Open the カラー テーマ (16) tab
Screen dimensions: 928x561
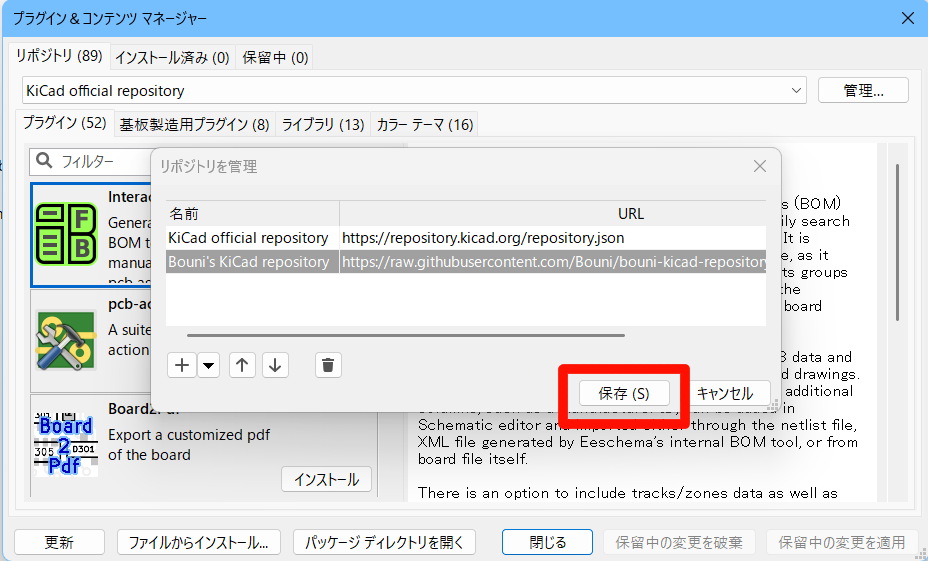pos(424,124)
